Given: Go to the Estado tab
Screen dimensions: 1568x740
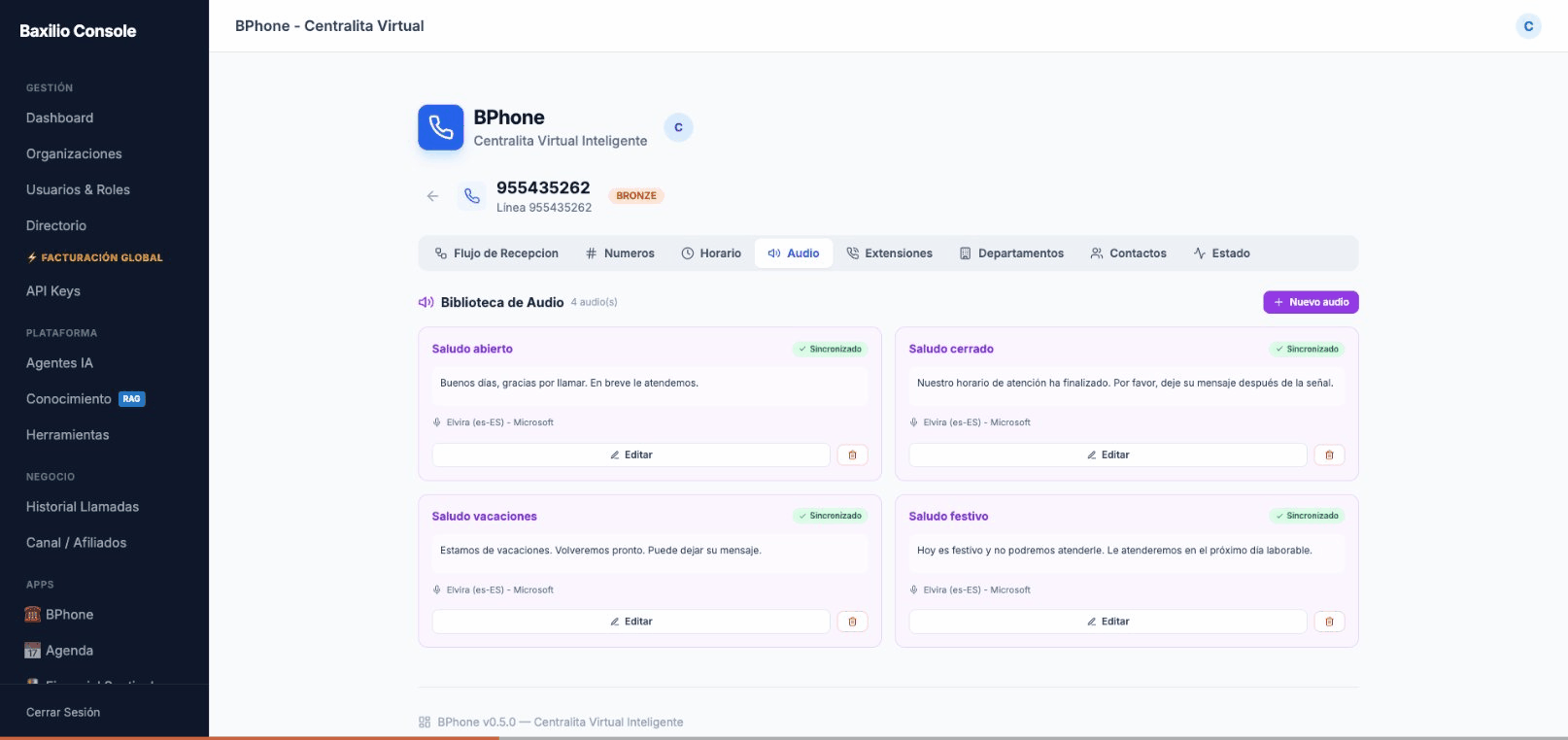Looking at the screenshot, I should coord(1221,253).
